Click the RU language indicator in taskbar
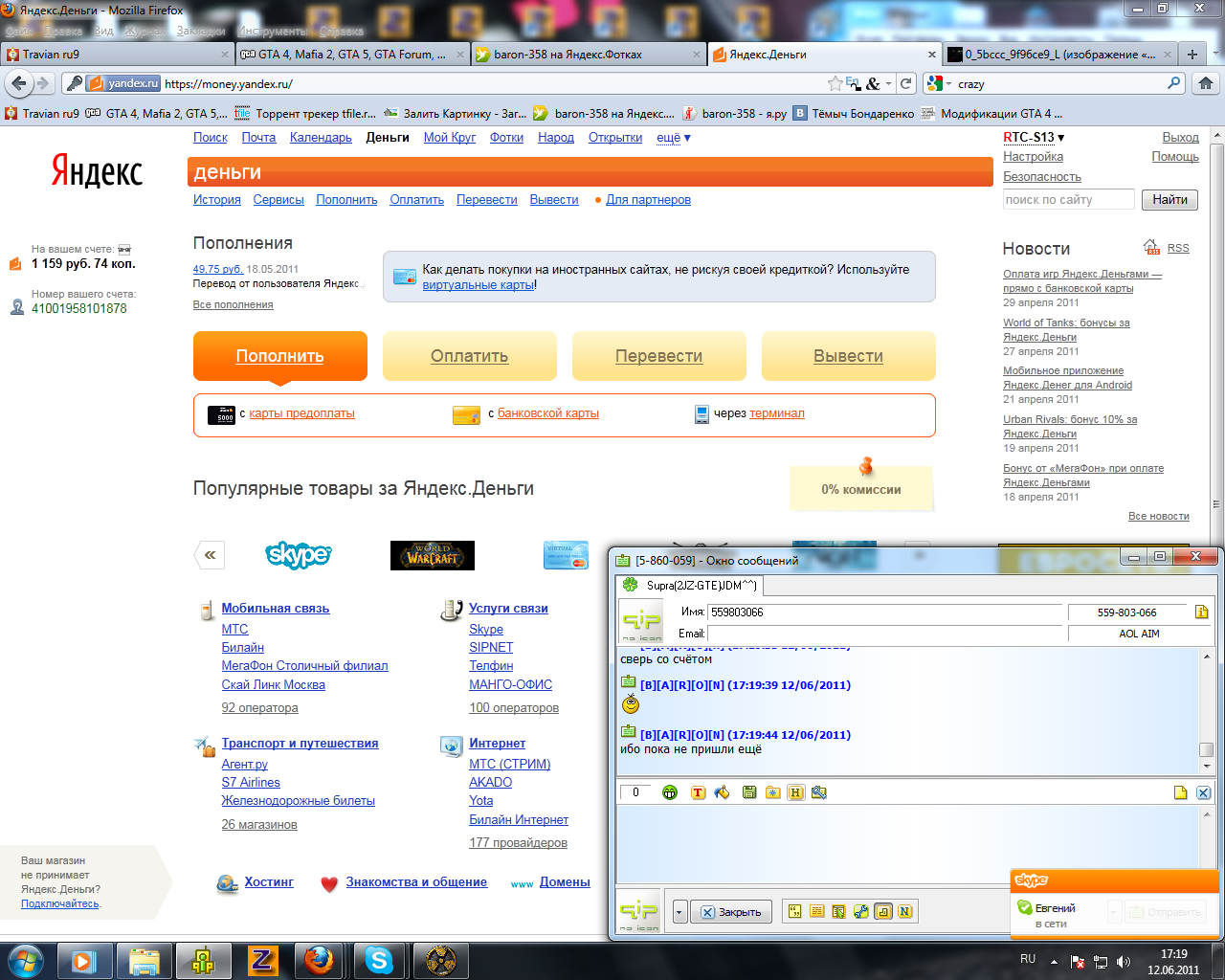This screenshot has width=1225, height=980. [1028, 959]
